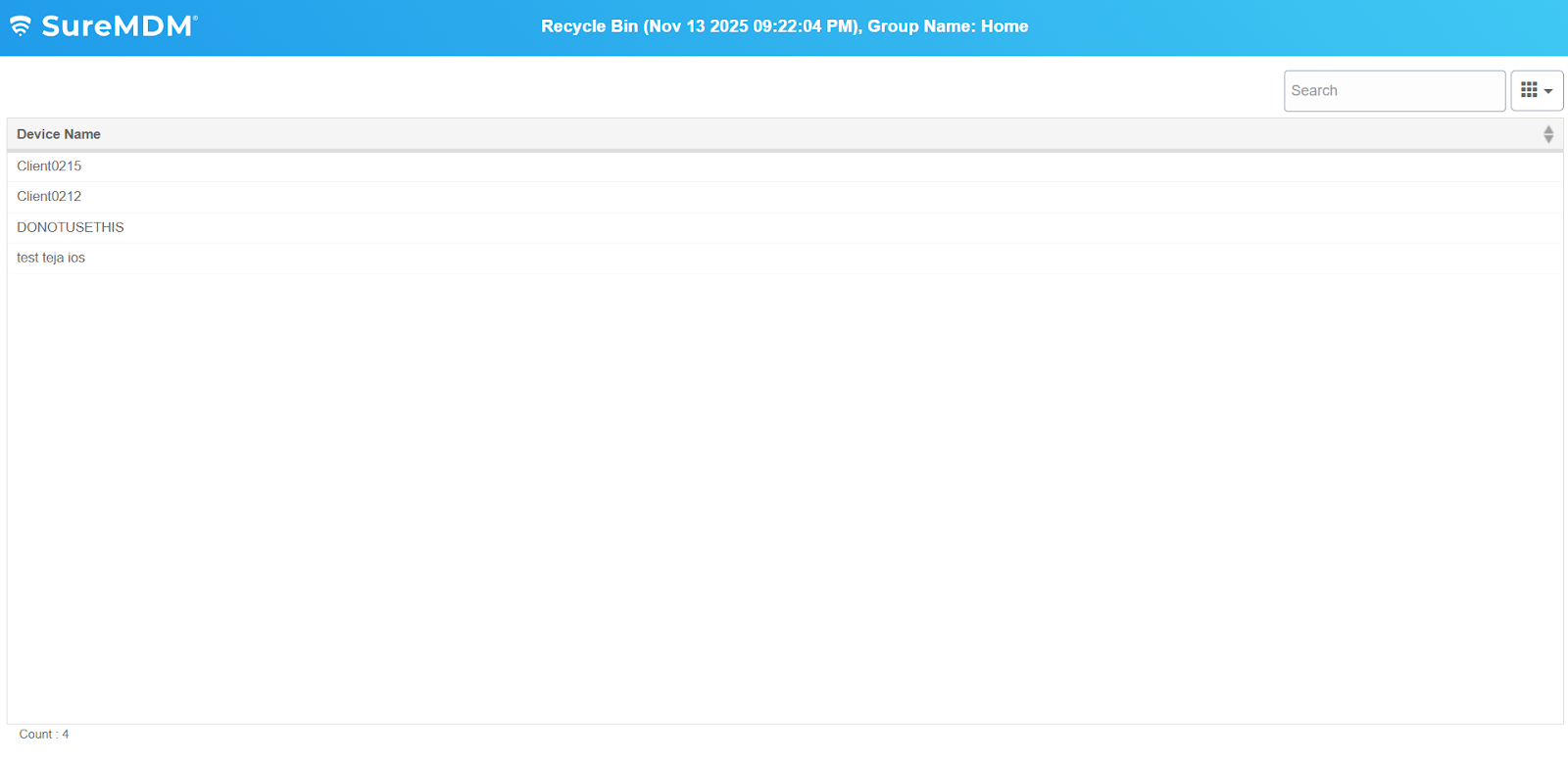Viewport: 1568px width, 762px height.
Task: Click the Recycle Bin title text
Action: 589,26
